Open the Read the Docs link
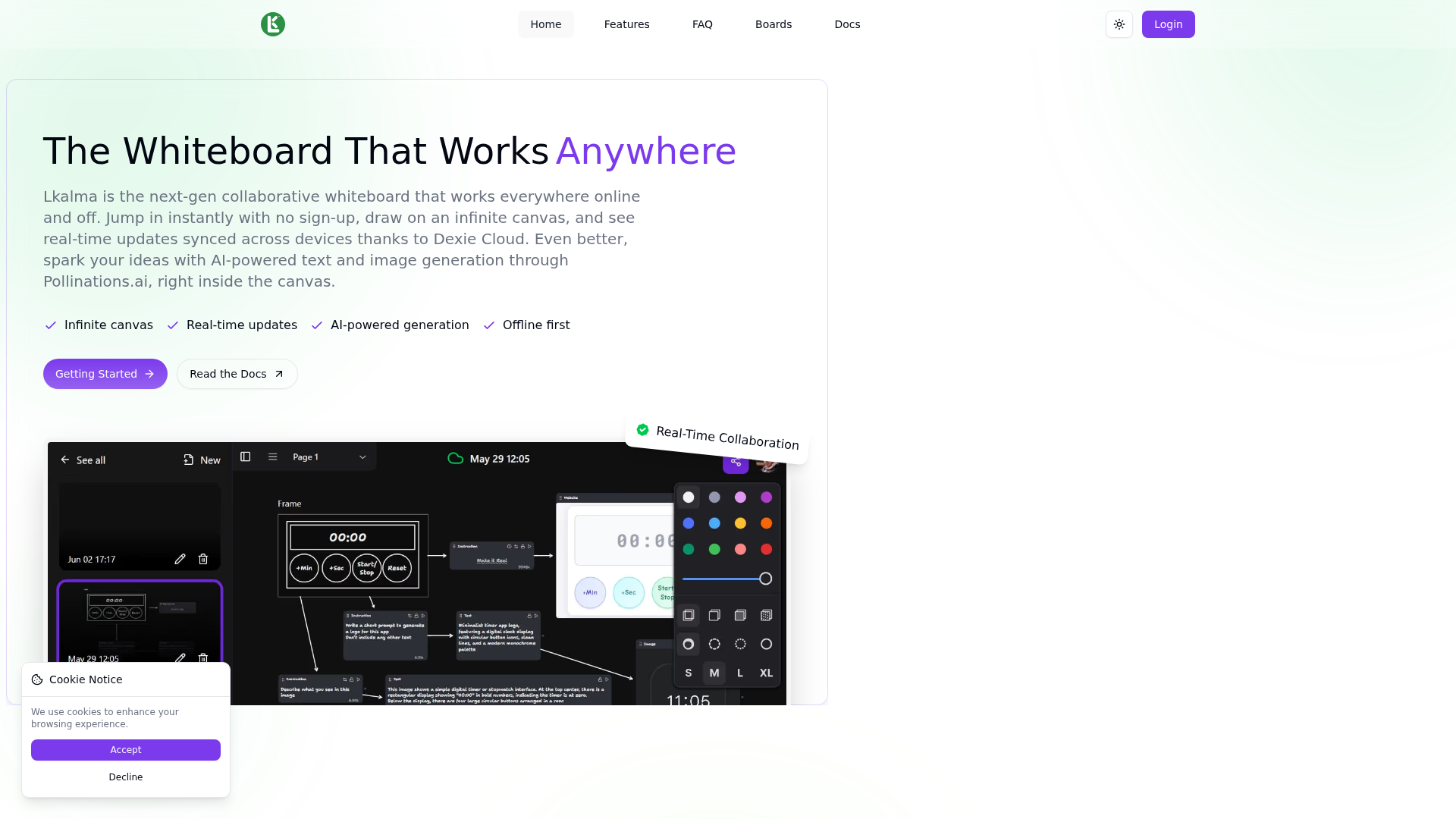 click(x=237, y=374)
